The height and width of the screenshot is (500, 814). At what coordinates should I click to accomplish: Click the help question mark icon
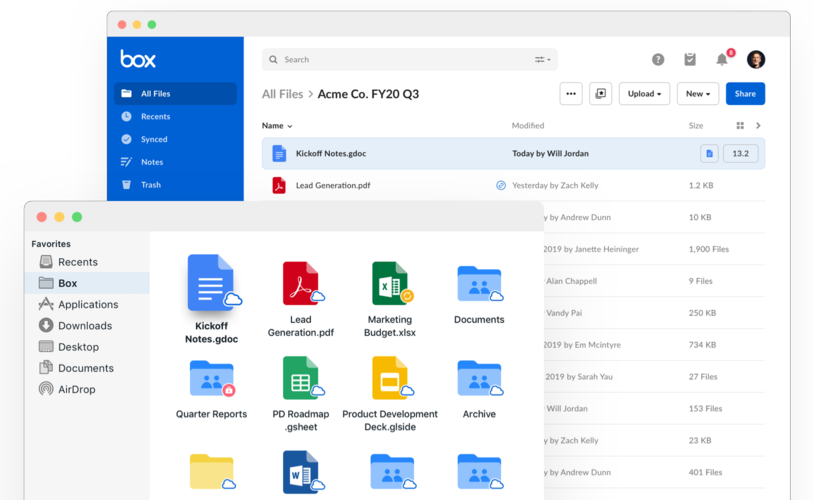coord(658,60)
